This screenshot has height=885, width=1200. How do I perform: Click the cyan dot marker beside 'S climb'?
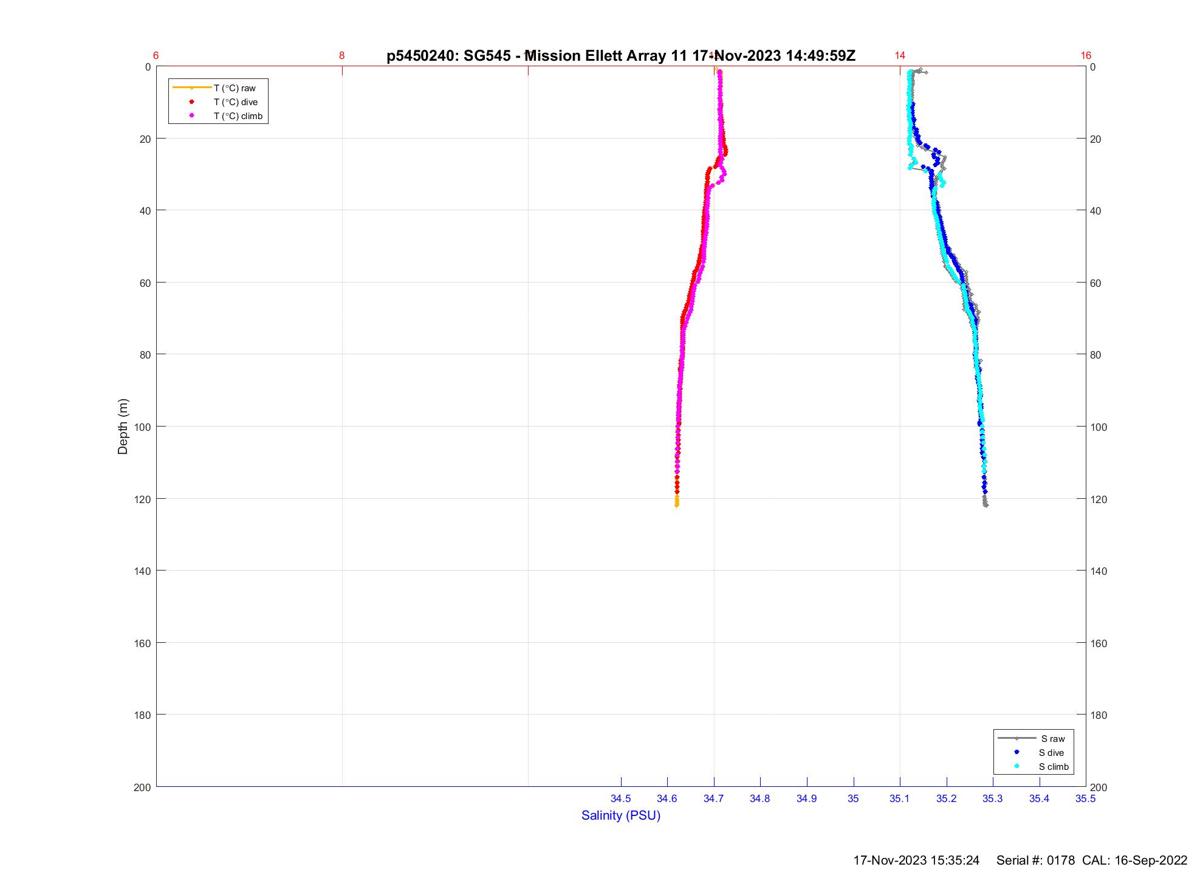[x=1017, y=766]
